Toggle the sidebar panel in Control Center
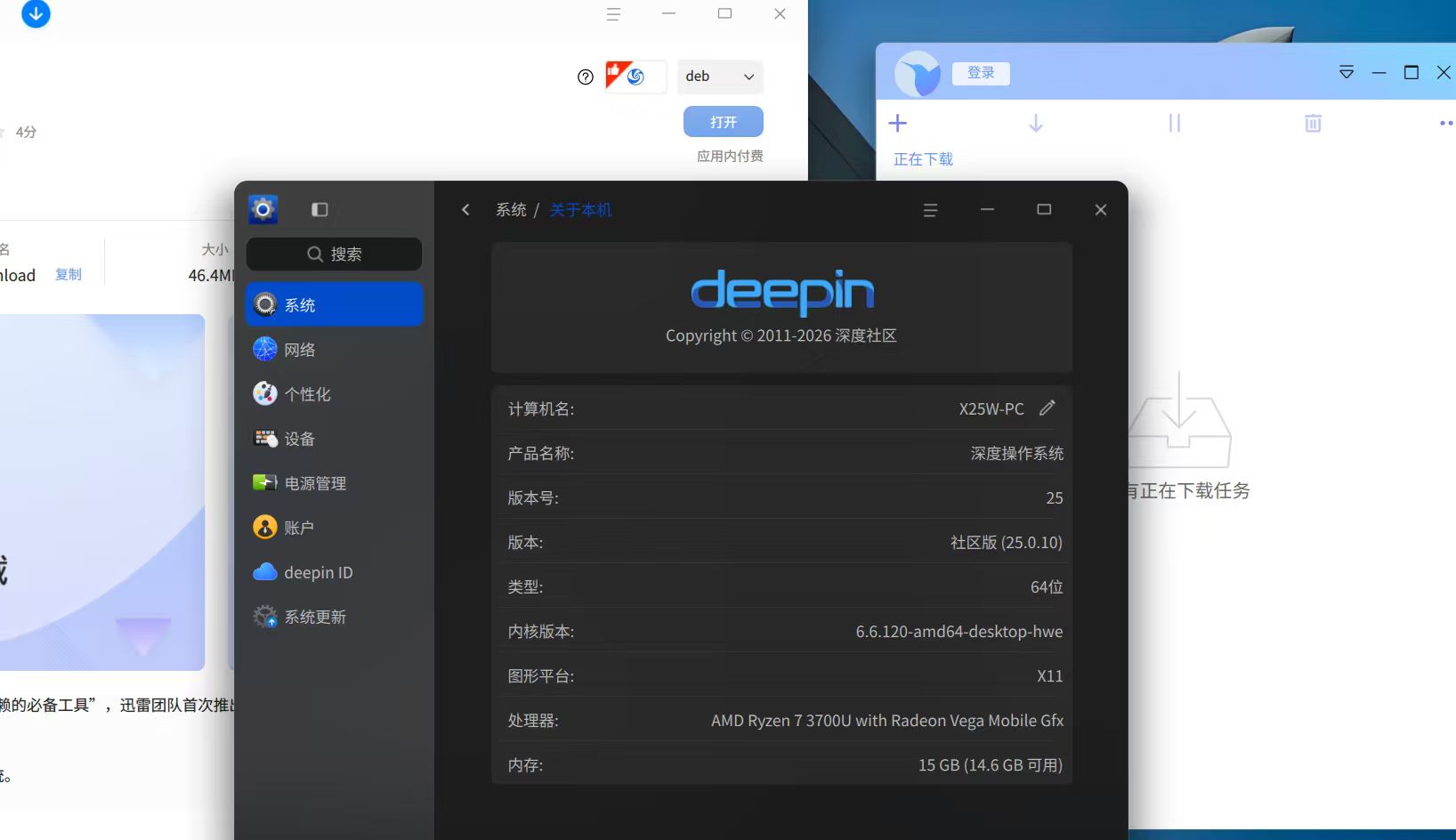Image resolution: width=1456 pixels, height=840 pixels. coord(320,209)
